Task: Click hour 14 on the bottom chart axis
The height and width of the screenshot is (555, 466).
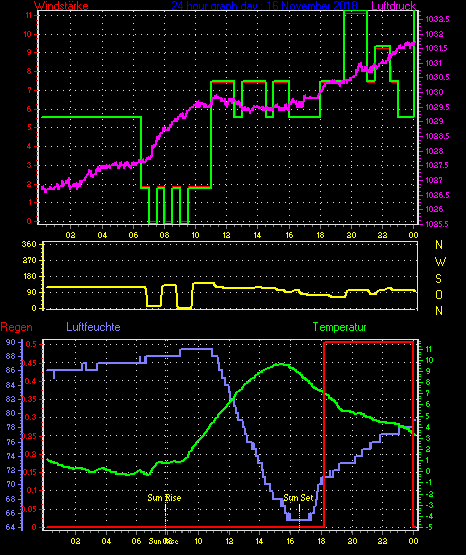Action: (259, 541)
